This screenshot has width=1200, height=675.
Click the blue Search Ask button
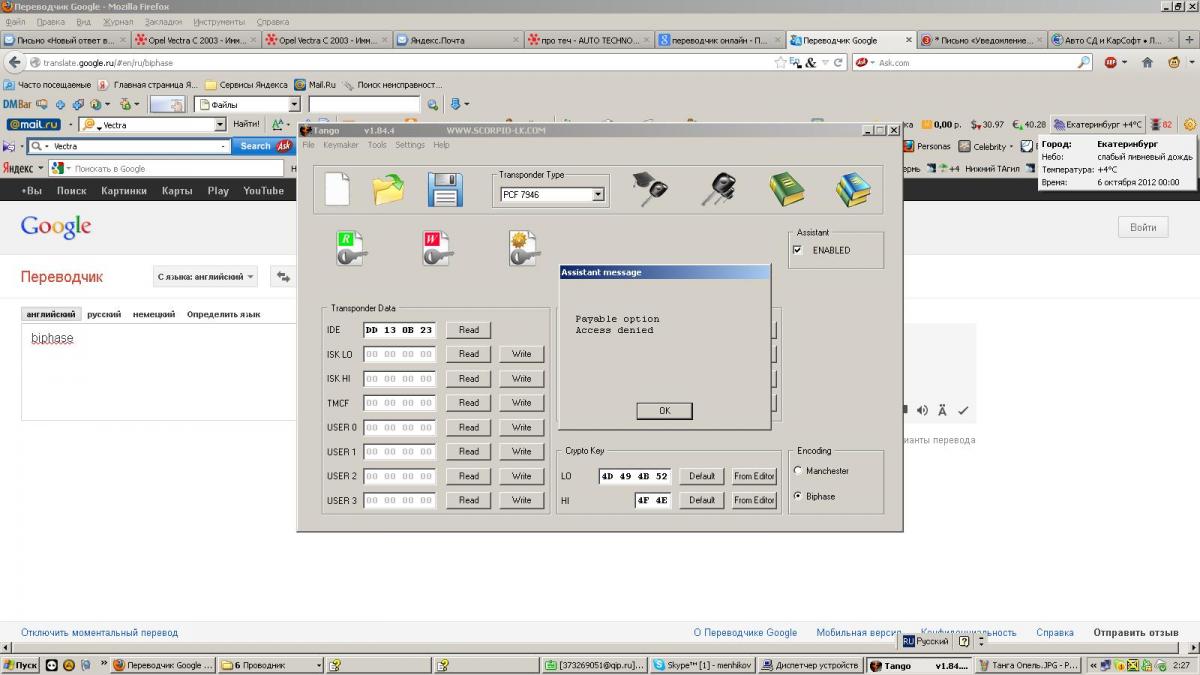[265, 146]
